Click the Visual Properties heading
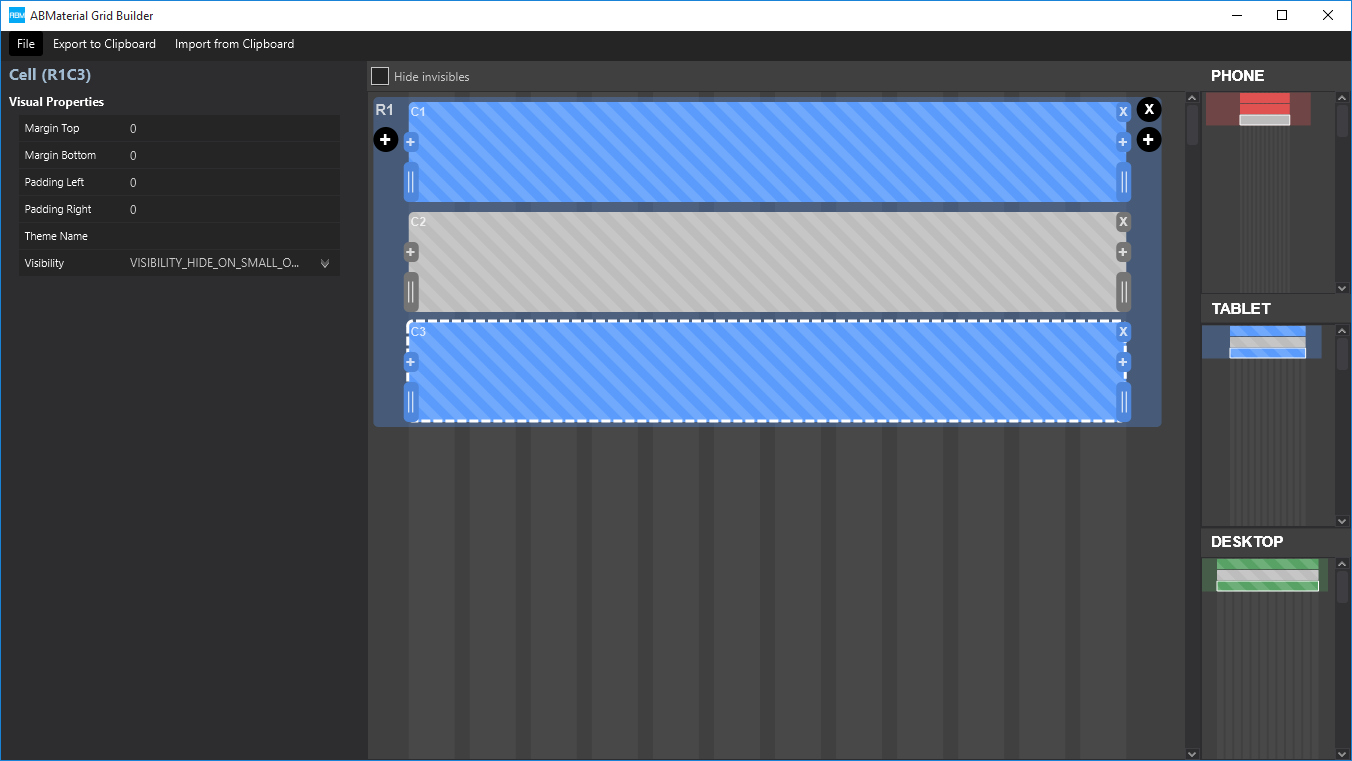 [56, 102]
